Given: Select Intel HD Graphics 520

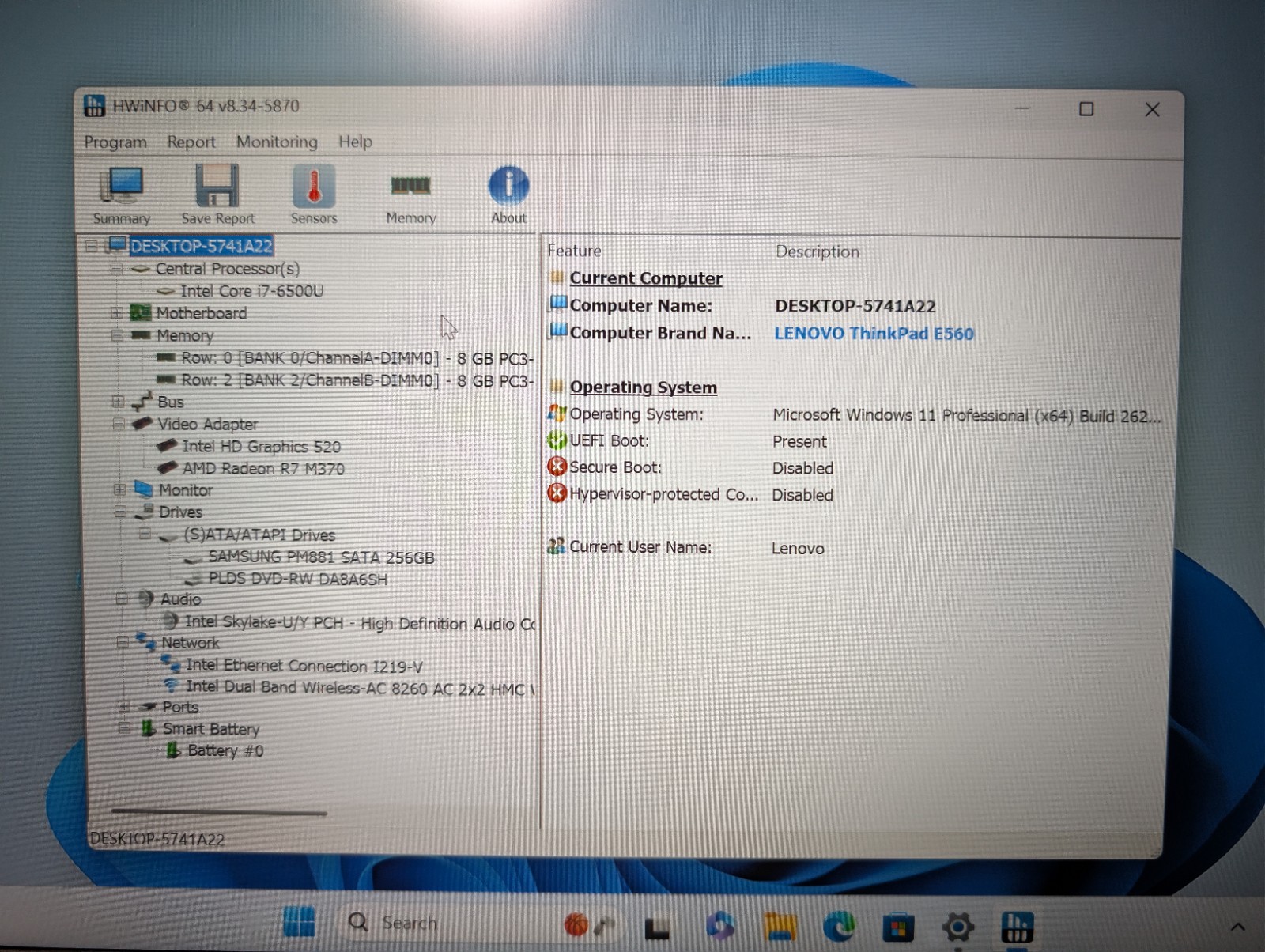Looking at the screenshot, I should [262, 446].
